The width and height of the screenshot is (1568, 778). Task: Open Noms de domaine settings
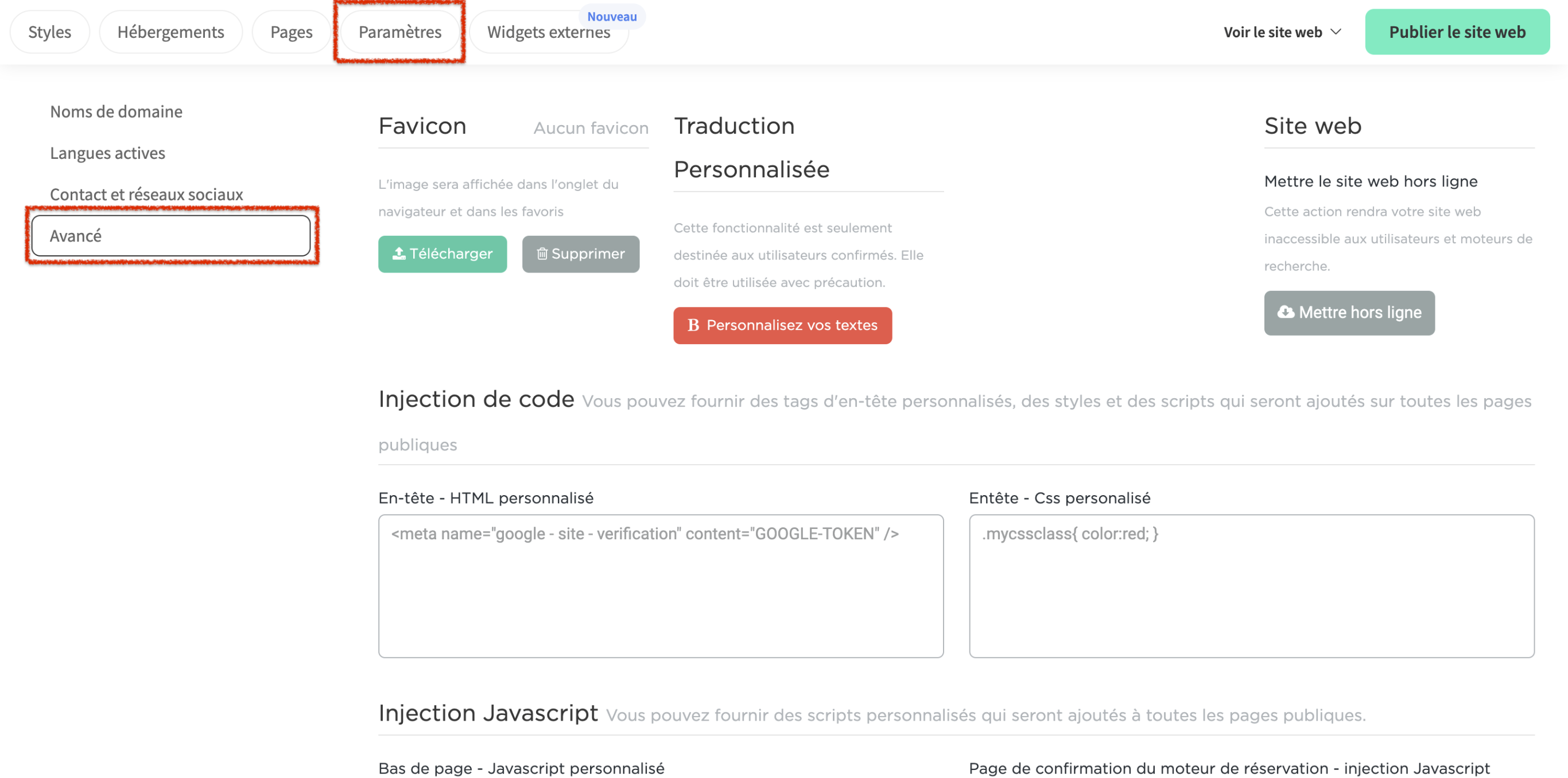coord(116,111)
